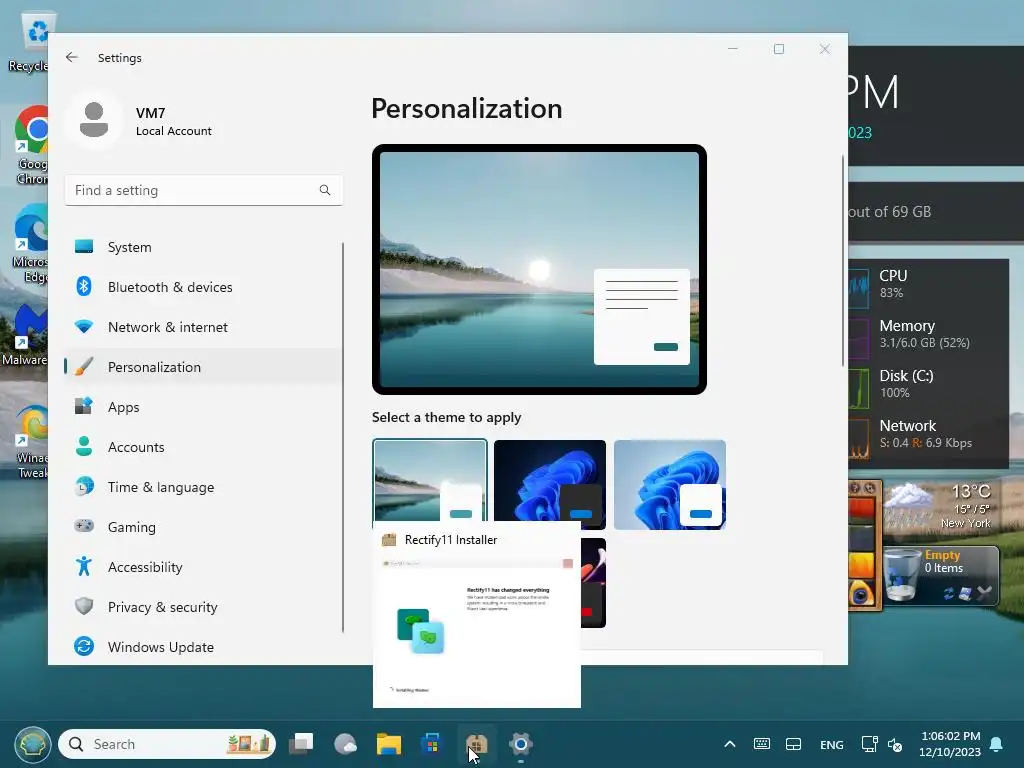
Task: Click the tablet mode icon in the system tray
Action: click(x=793, y=744)
